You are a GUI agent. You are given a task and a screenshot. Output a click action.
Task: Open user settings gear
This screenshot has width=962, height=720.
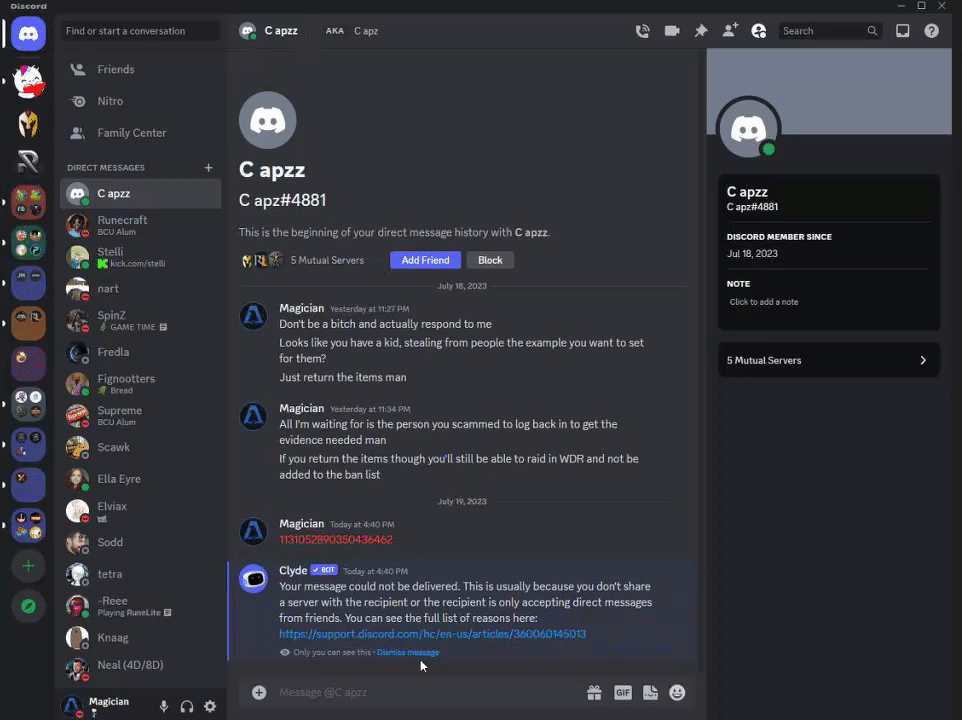coord(210,707)
